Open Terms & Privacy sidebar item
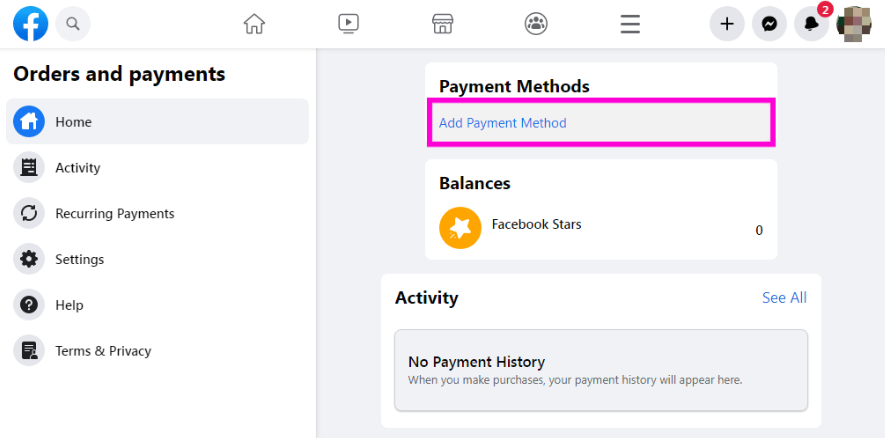The image size is (885, 438). click(157, 350)
